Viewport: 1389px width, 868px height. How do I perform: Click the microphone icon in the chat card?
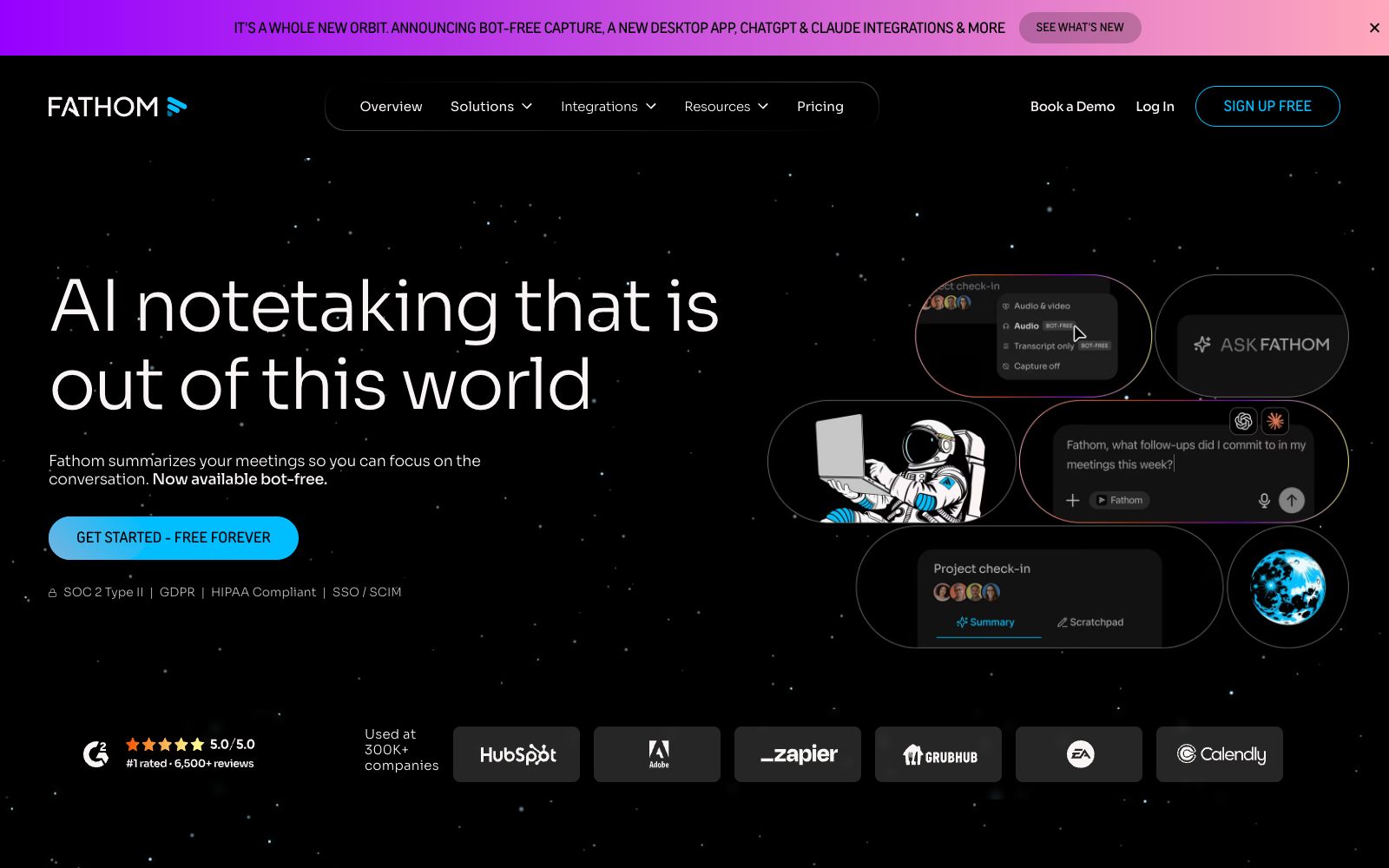1264,500
